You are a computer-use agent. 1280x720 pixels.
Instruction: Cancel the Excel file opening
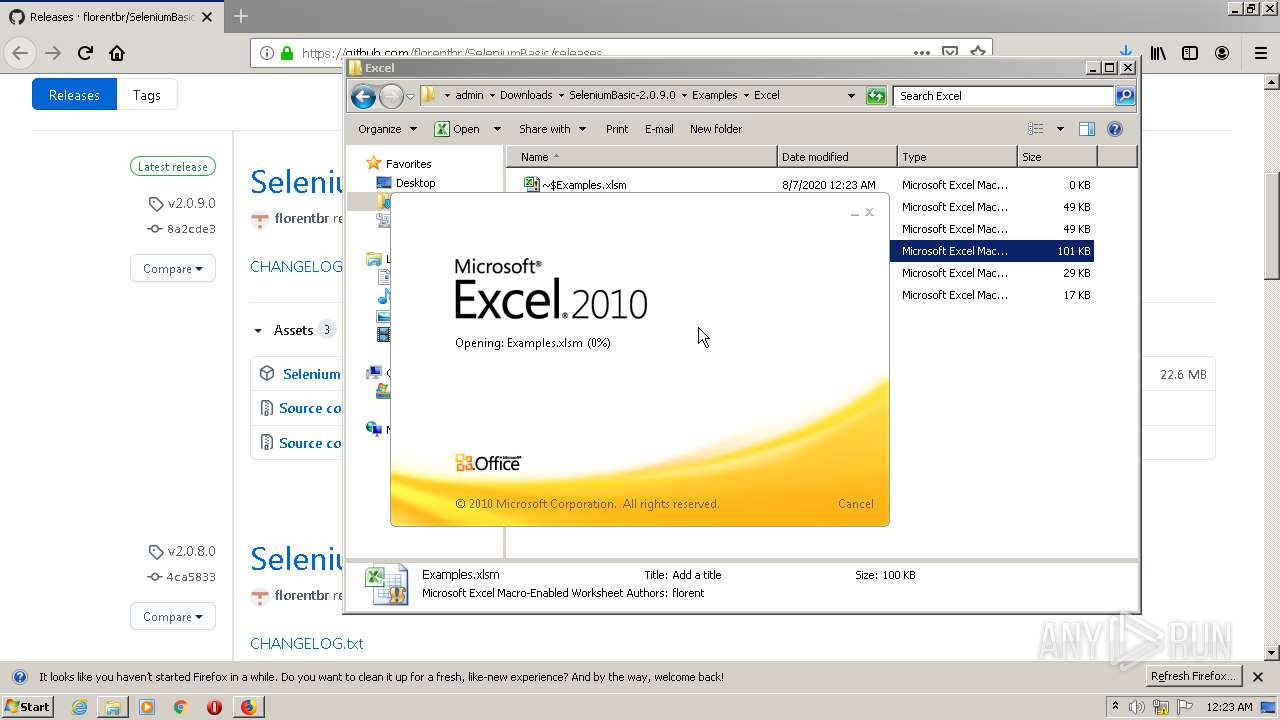click(855, 504)
